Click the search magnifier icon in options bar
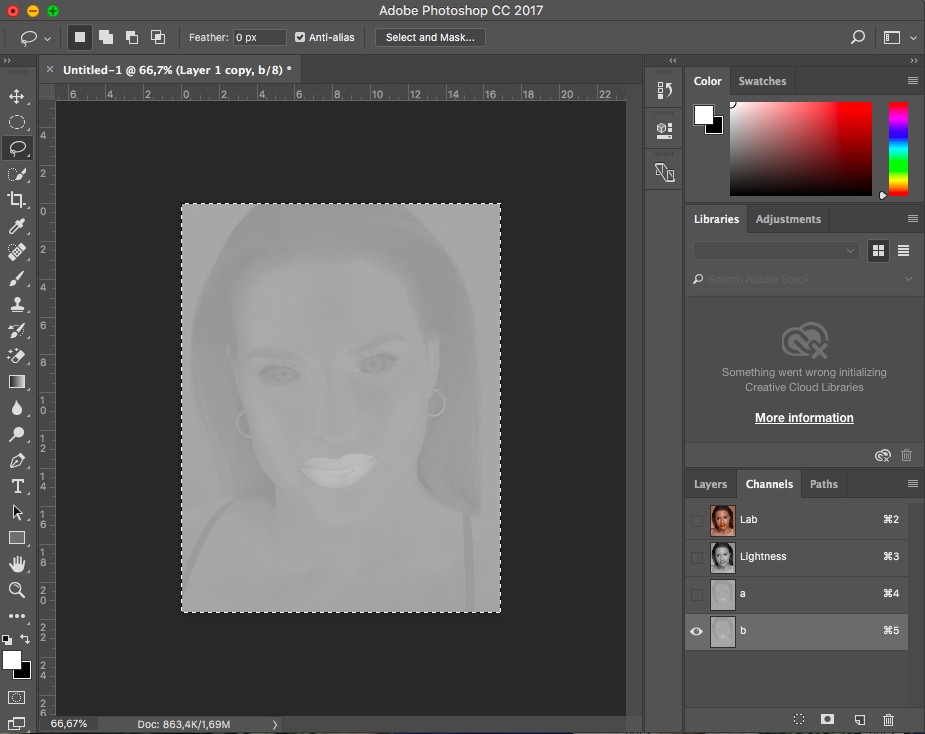 click(858, 37)
